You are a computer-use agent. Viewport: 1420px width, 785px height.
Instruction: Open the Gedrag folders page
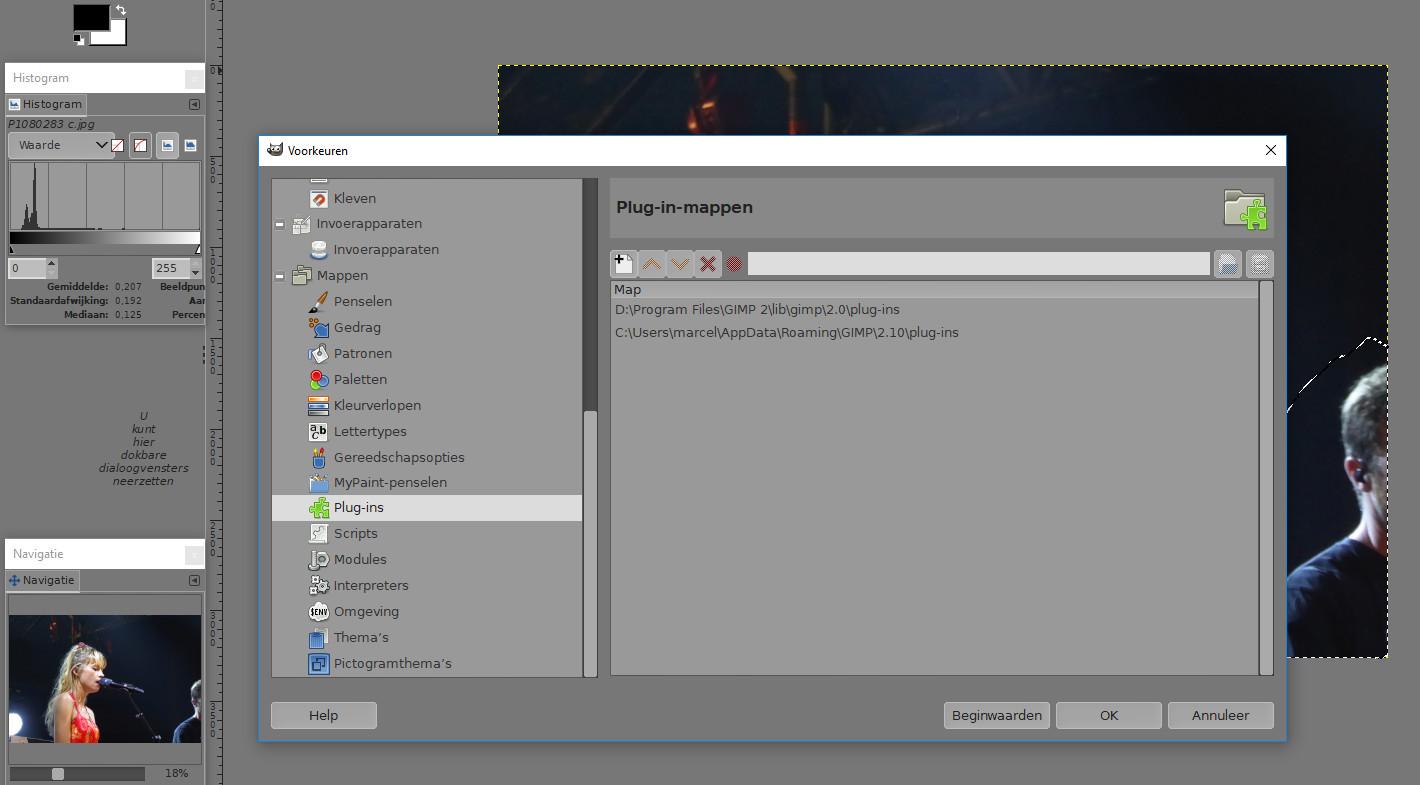(357, 328)
